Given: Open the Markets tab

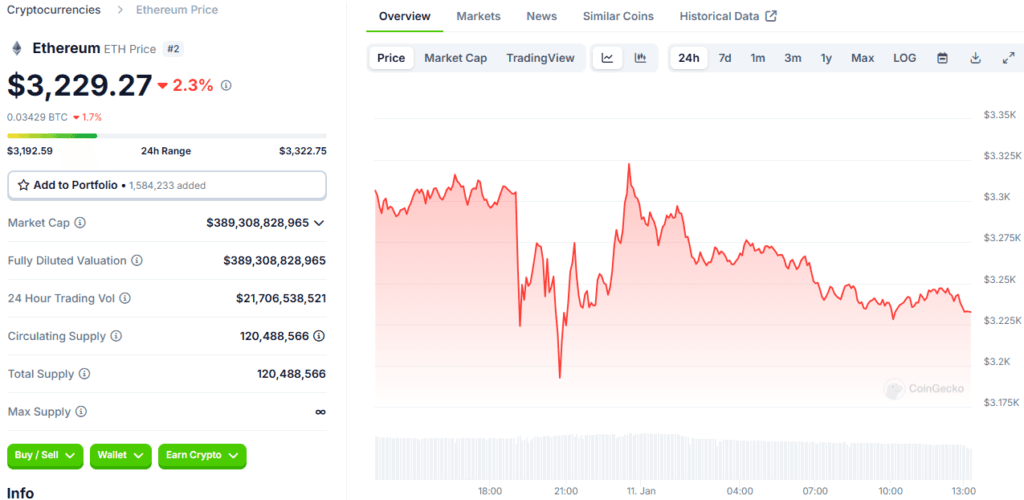Looking at the screenshot, I should pyautogui.click(x=479, y=16).
